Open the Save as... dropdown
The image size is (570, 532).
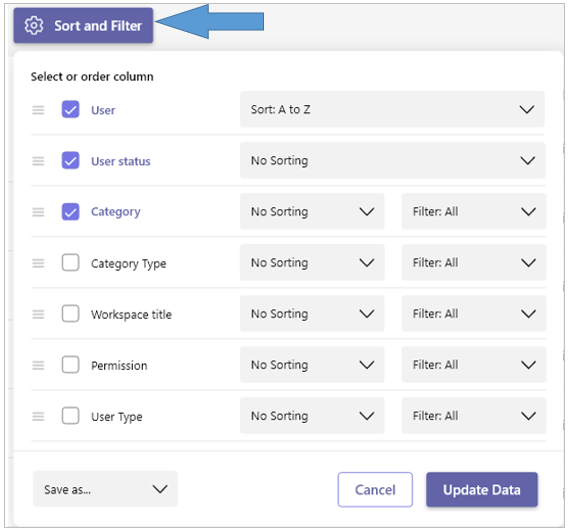[x=105, y=489]
